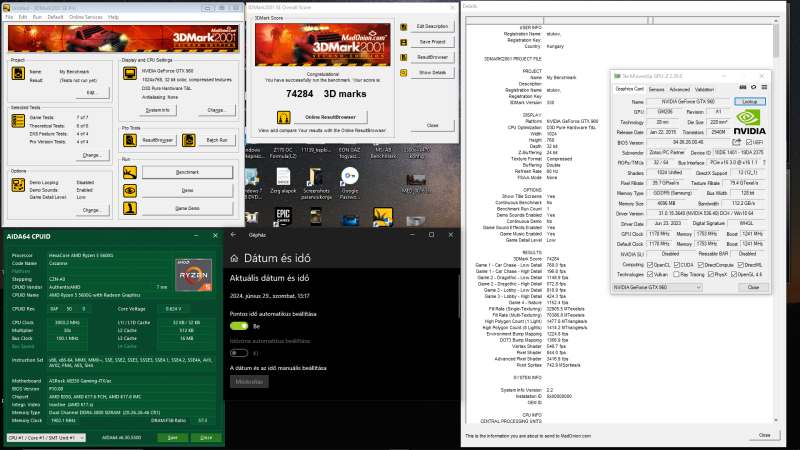Open the File menu in 3DMark2001
The image size is (800, 450).
[9, 17]
